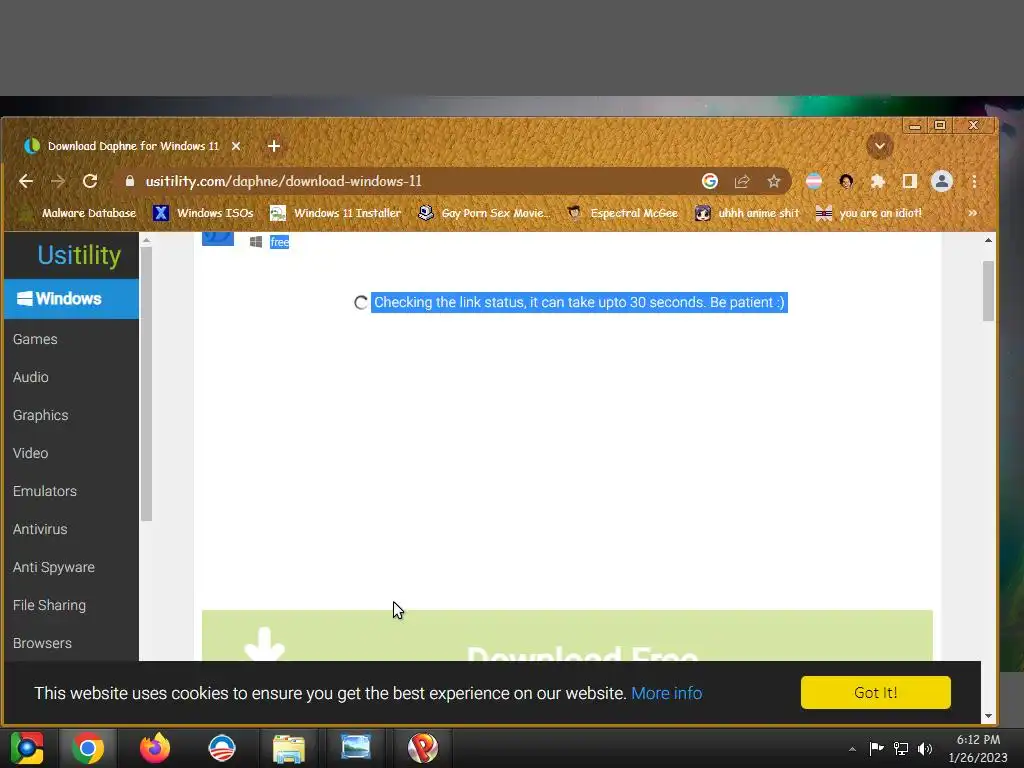Open the Antivirus category
The height and width of the screenshot is (768, 1024).
[x=40, y=529]
